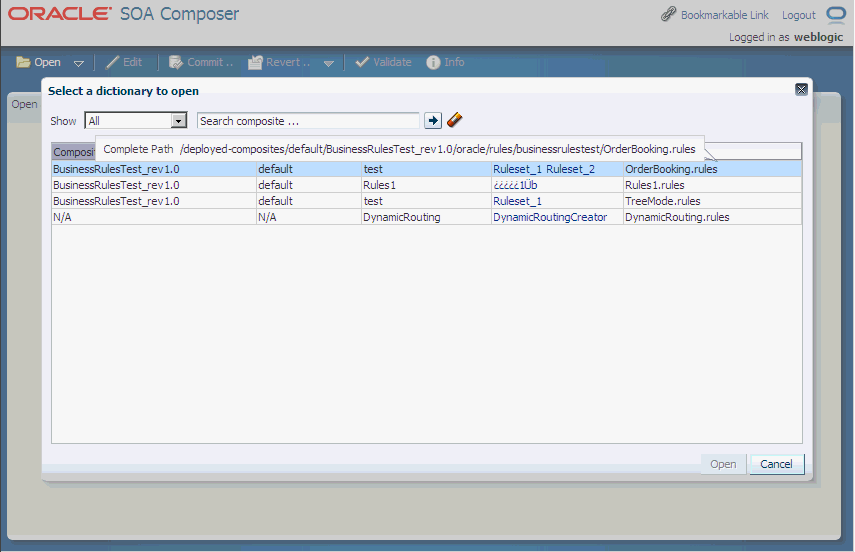
Task: Focus the Search composite input field
Action: [308, 121]
